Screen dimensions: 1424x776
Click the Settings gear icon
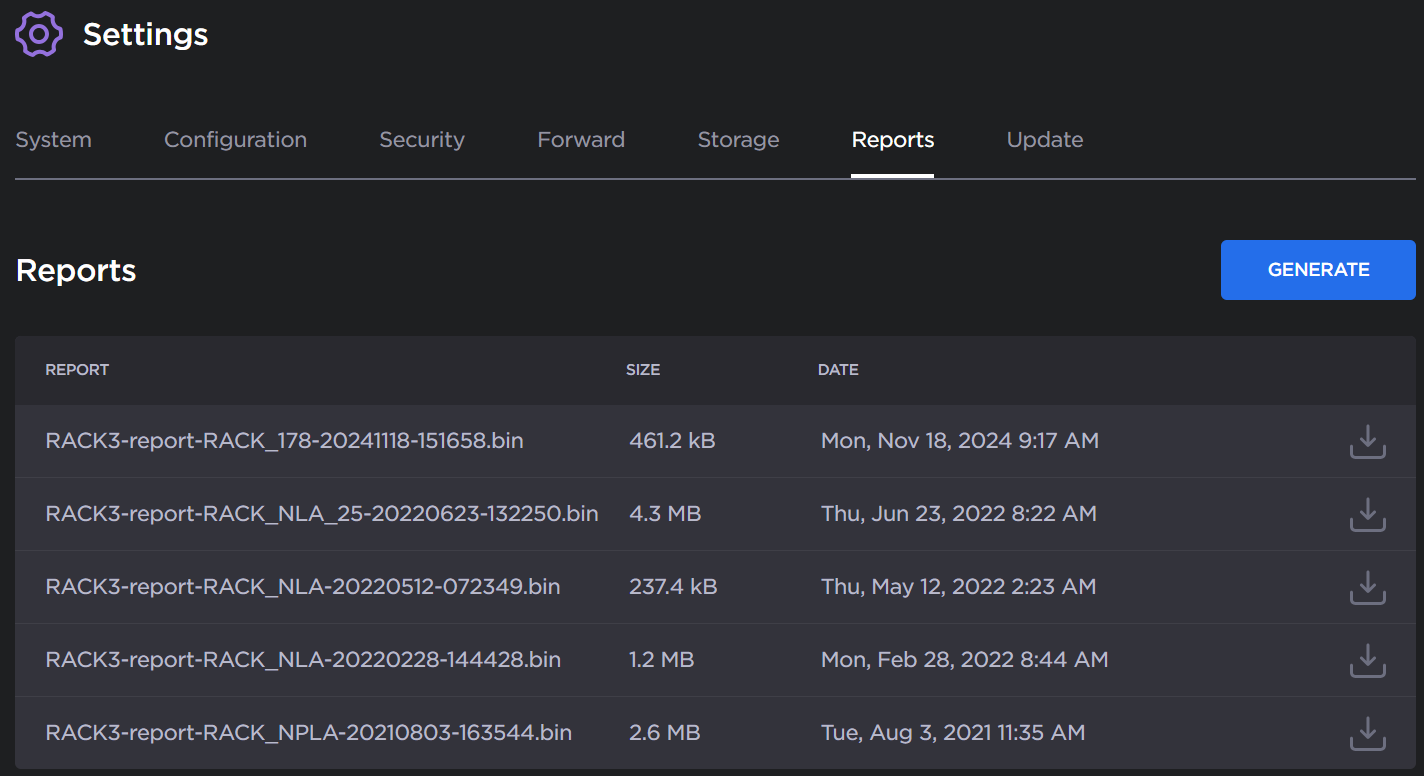click(39, 33)
